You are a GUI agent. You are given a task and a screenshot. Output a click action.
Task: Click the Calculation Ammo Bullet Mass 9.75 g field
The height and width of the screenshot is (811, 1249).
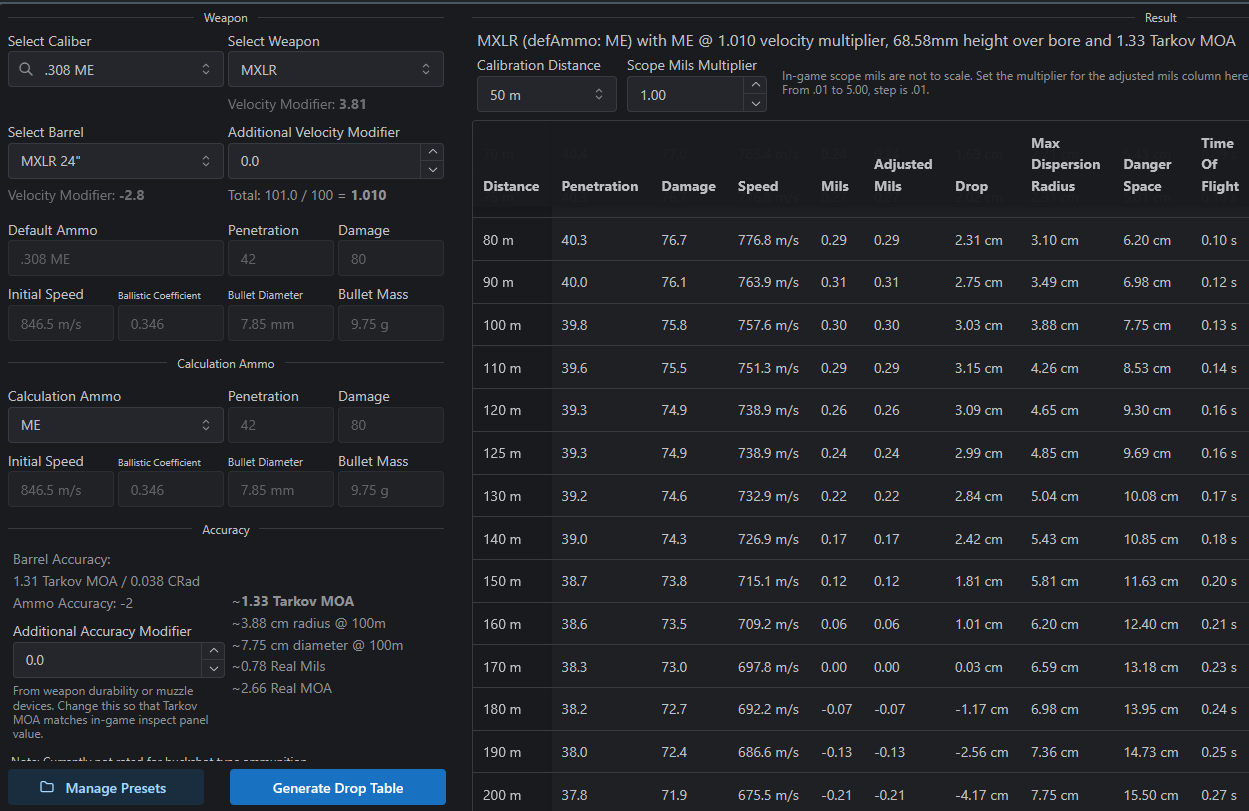[x=391, y=490]
